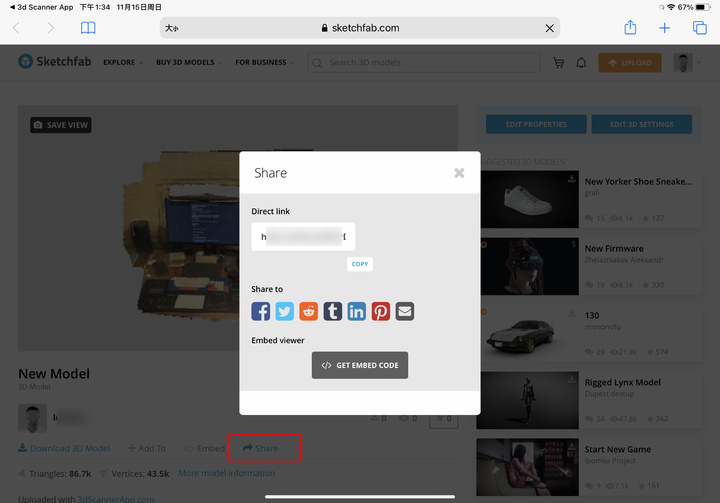This screenshot has width=720, height=503.
Task: Expand Buy 3D Models menu
Action: [189, 62]
